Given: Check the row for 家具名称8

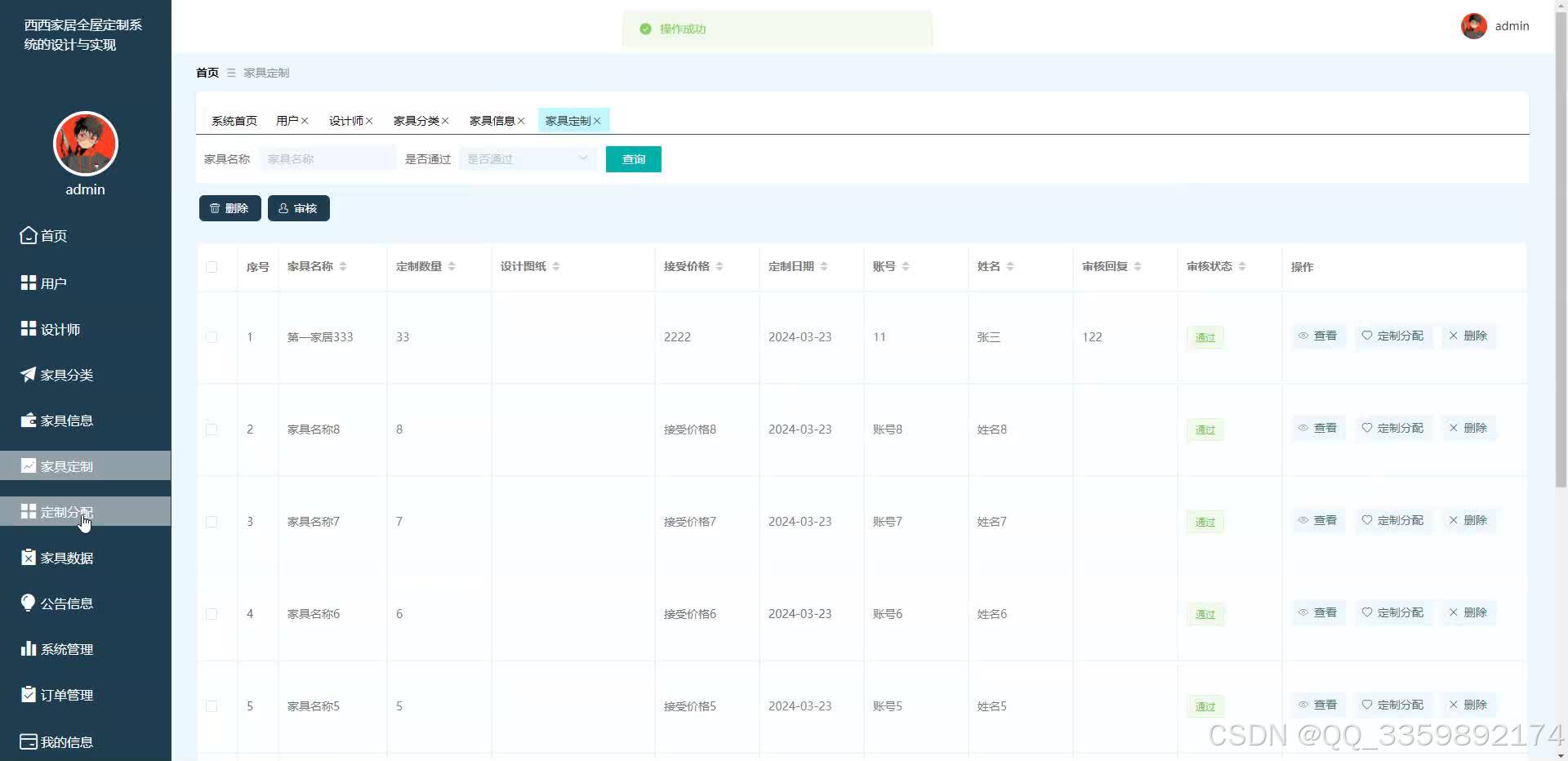Looking at the screenshot, I should pos(212,429).
